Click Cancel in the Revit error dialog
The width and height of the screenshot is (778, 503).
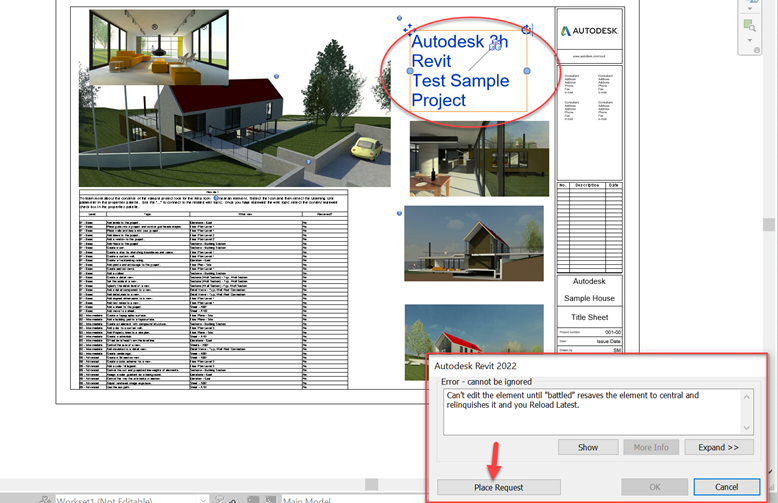click(x=726, y=487)
